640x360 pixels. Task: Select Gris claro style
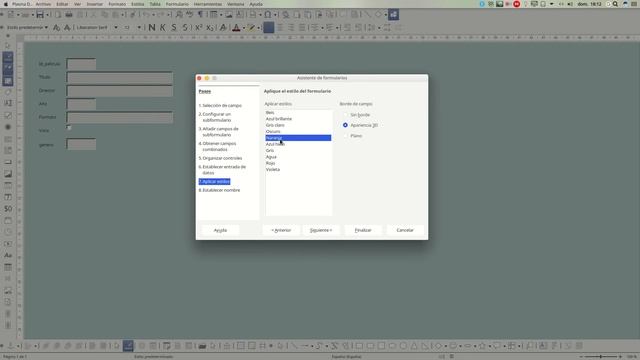coord(298,125)
